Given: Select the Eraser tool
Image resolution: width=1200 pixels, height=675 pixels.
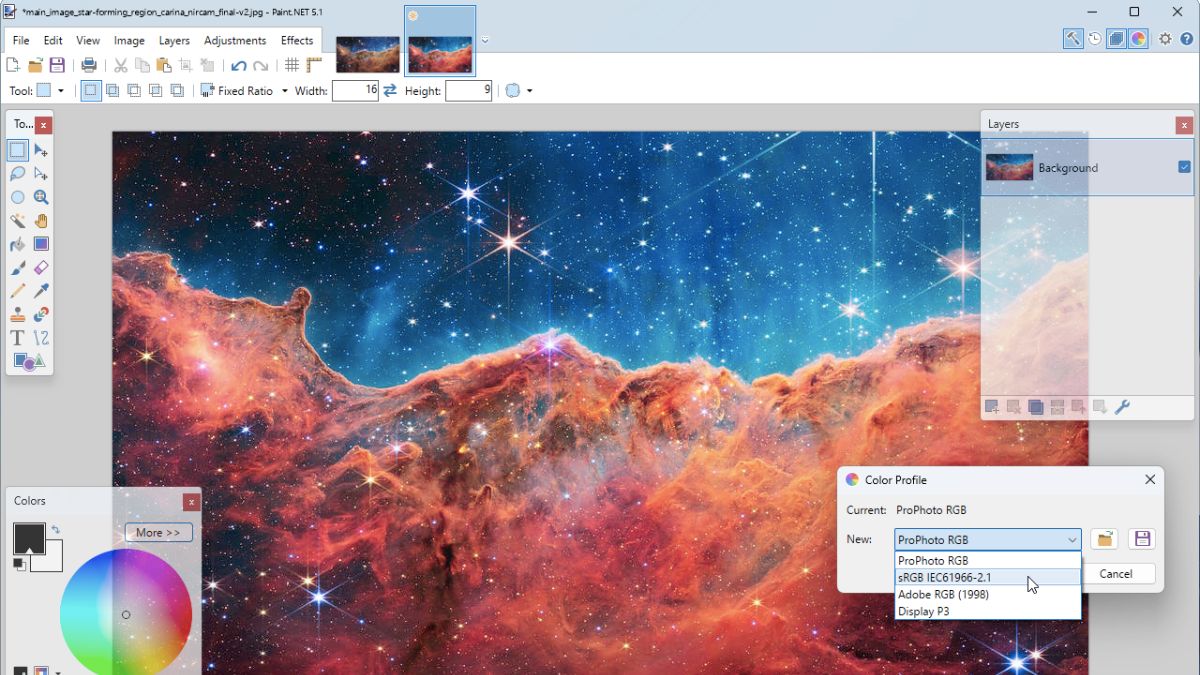Looking at the screenshot, I should [x=41, y=268].
